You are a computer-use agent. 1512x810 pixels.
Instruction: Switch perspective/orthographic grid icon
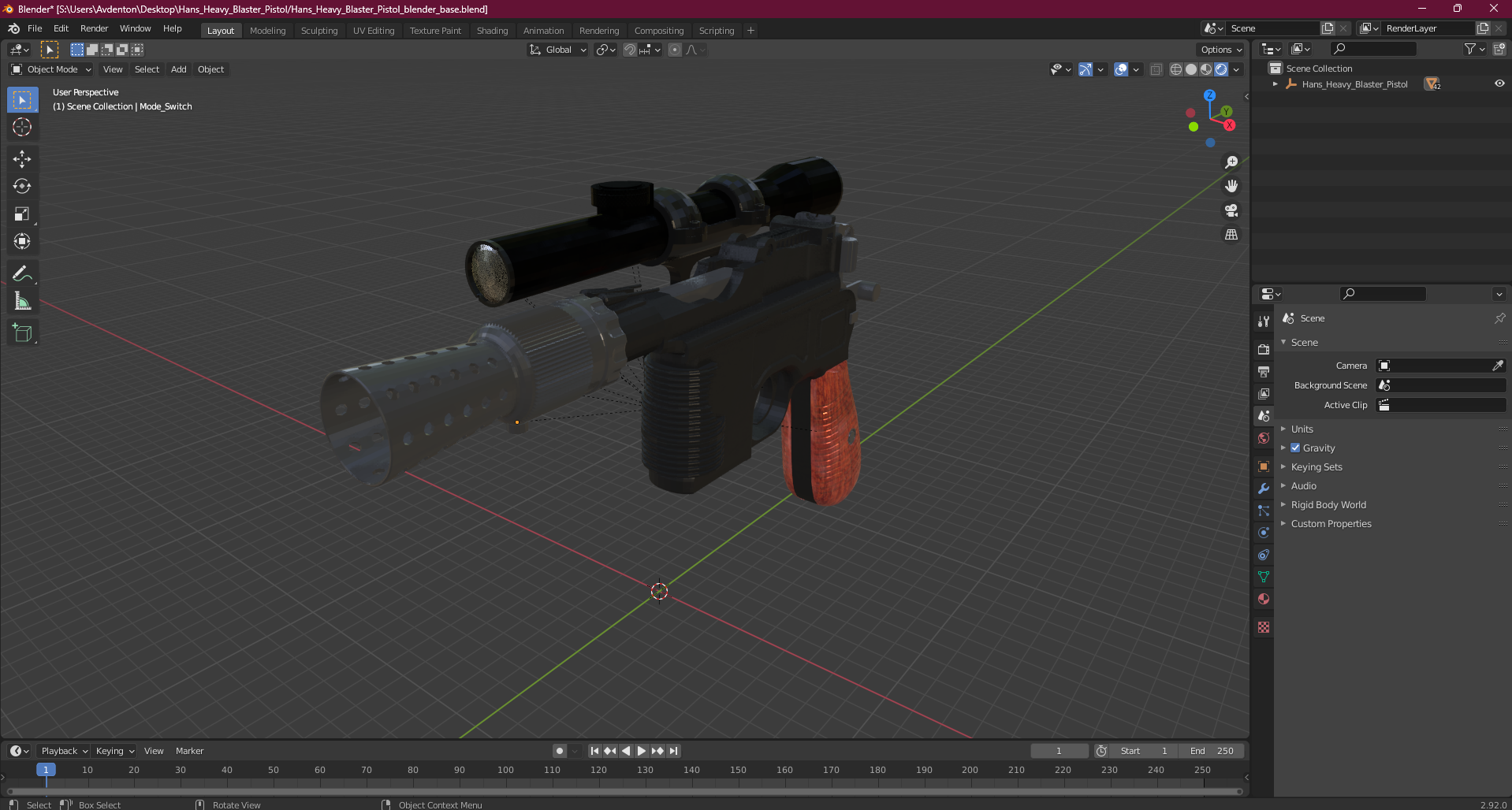click(x=1231, y=235)
